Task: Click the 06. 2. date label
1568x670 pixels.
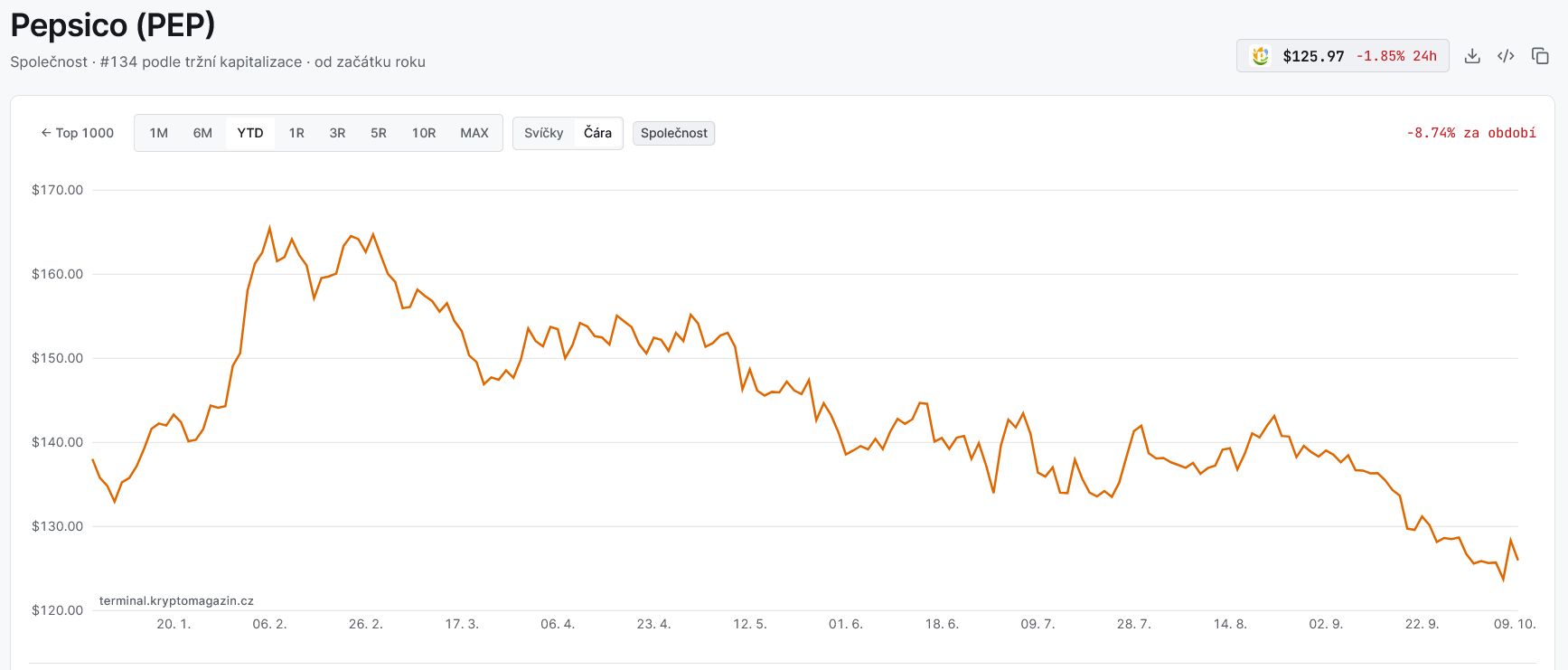Action: pyautogui.click(x=269, y=624)
